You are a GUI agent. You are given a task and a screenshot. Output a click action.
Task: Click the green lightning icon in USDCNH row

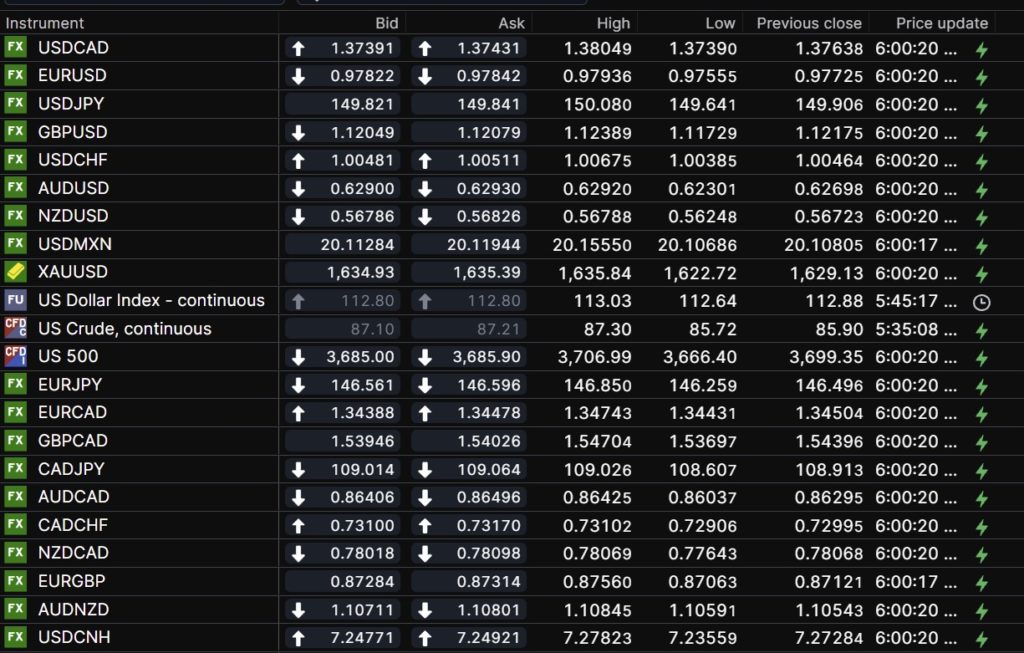tap(982, 639)
